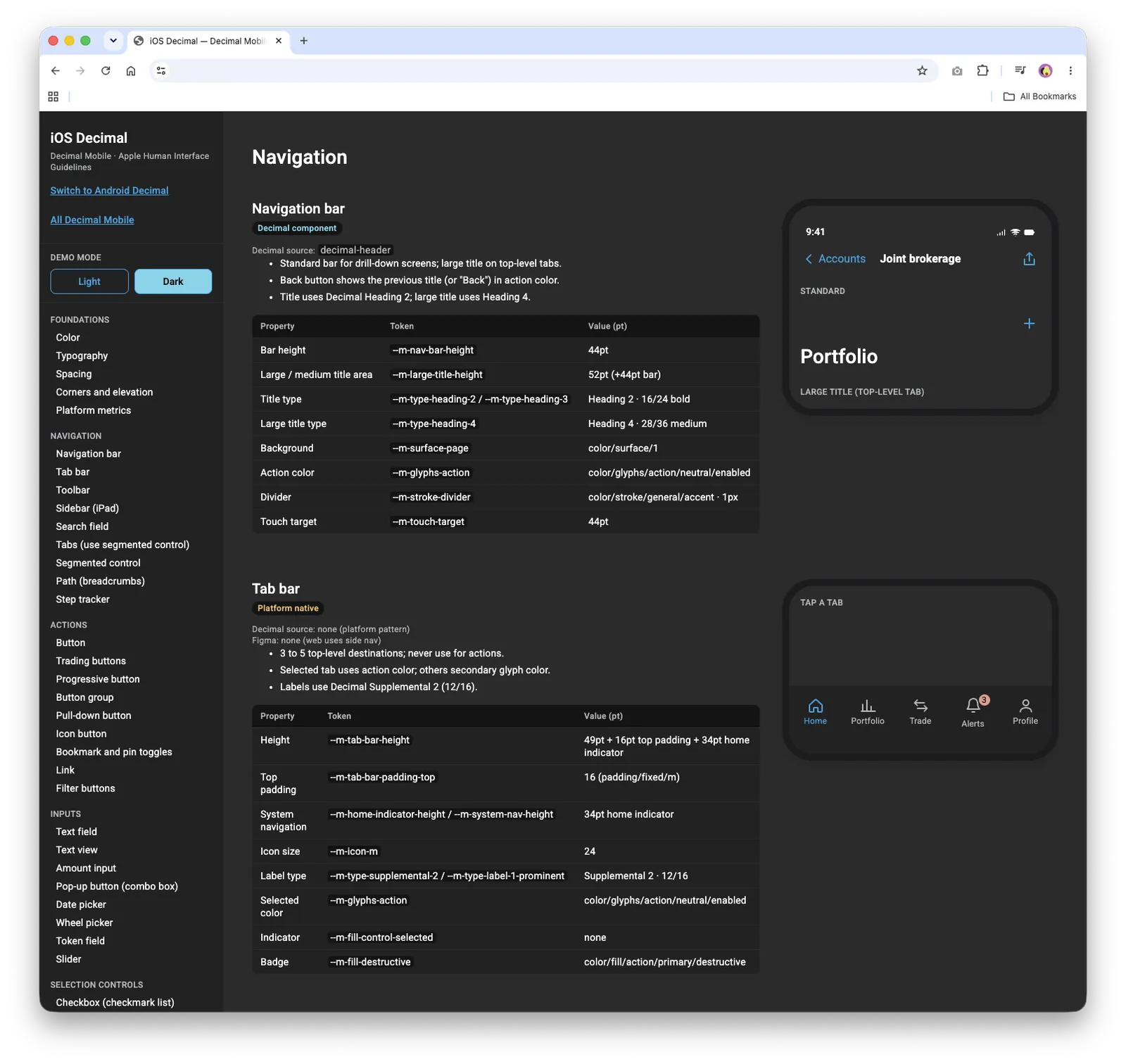Screen dimensions: 1126x1064
Task: Open Step tracker in sidebar
Action: [x=82, y=600]
